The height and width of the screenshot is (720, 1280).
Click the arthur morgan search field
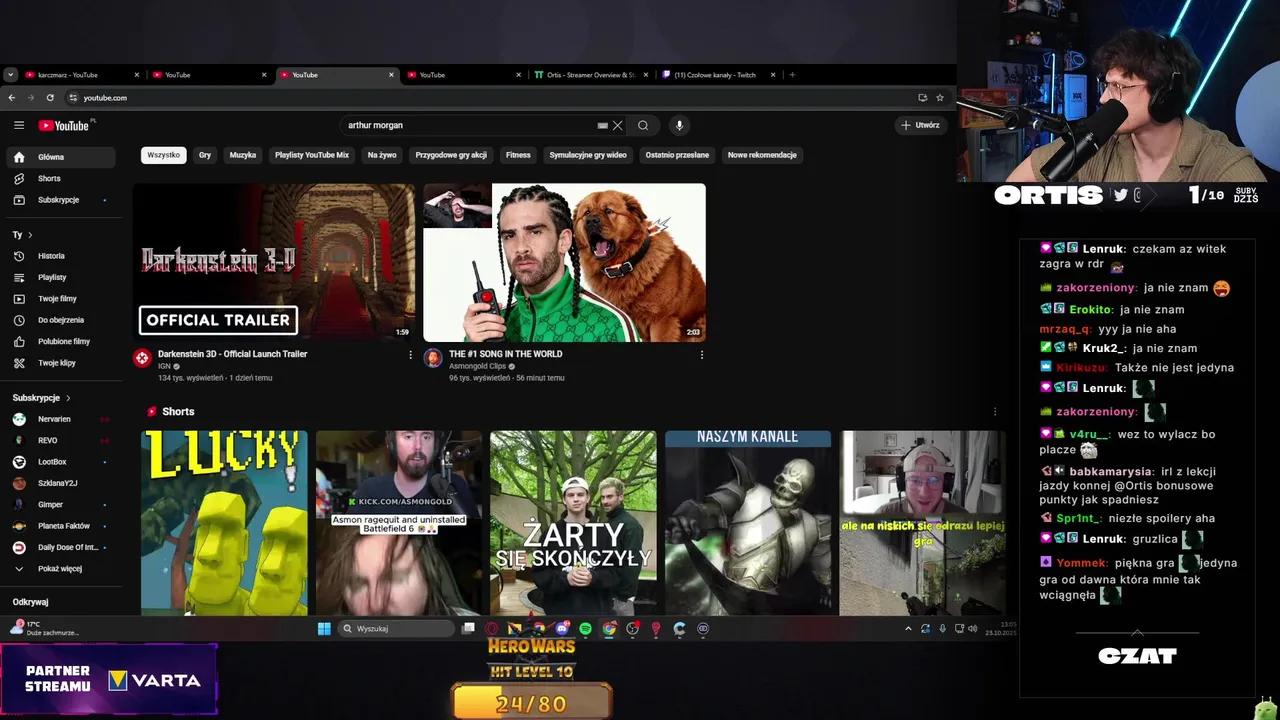tap(470, 125)
